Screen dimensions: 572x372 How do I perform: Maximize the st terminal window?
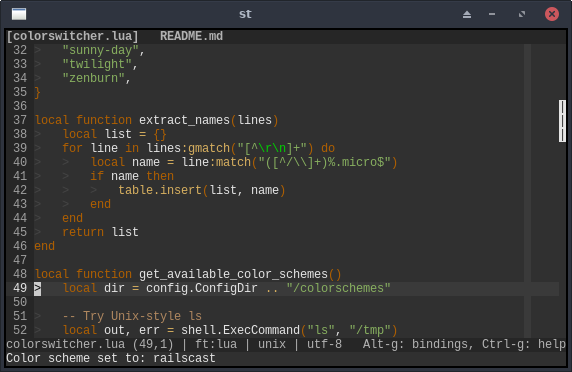522,14
